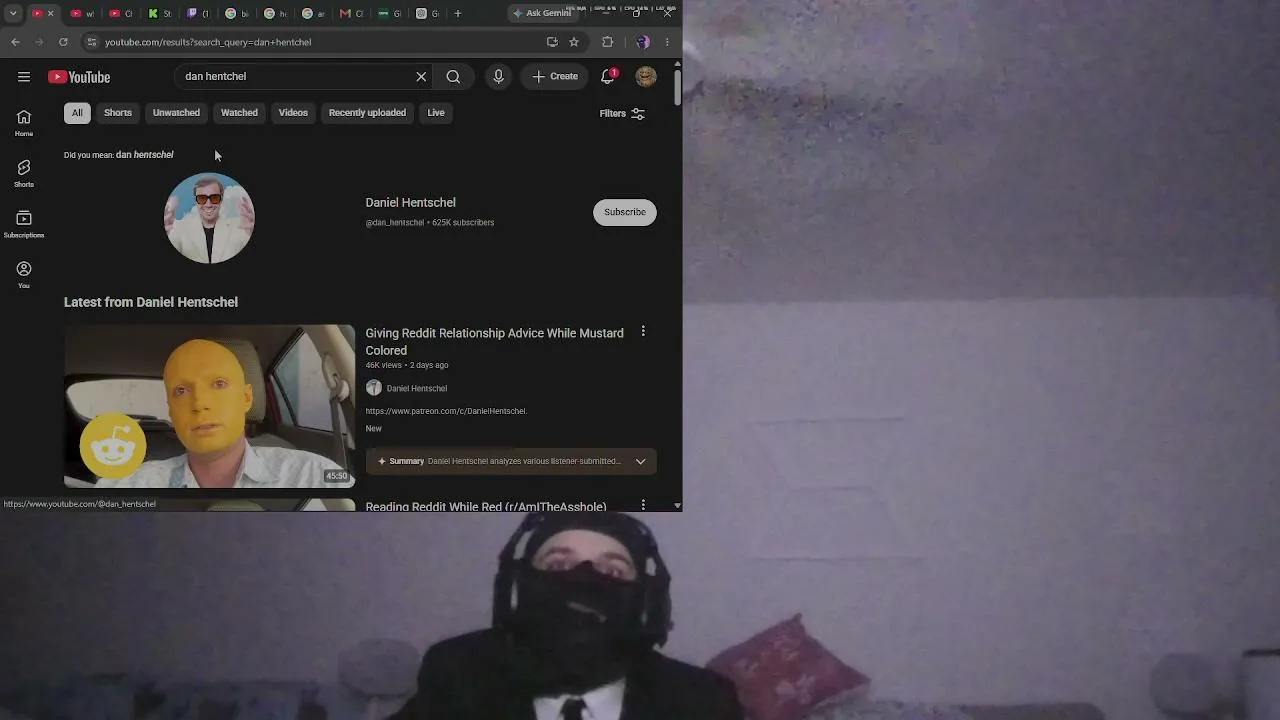Image resolution: width=1280 pixels, height=720 pixels.
Task: Click the Patreon link description text
Action: [x=446, y=411]
